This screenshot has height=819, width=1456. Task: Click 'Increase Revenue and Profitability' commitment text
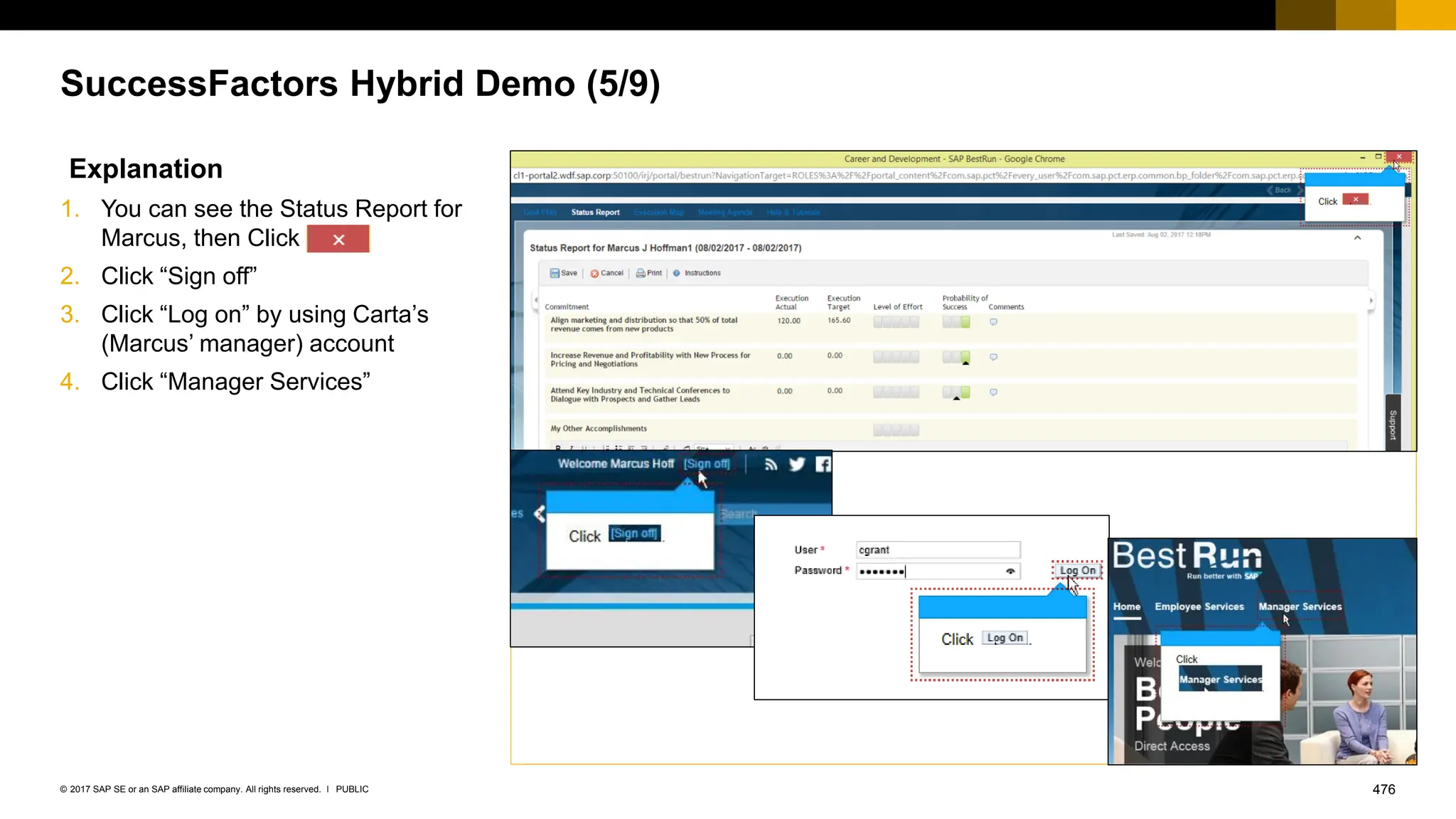tap(650, 360)
